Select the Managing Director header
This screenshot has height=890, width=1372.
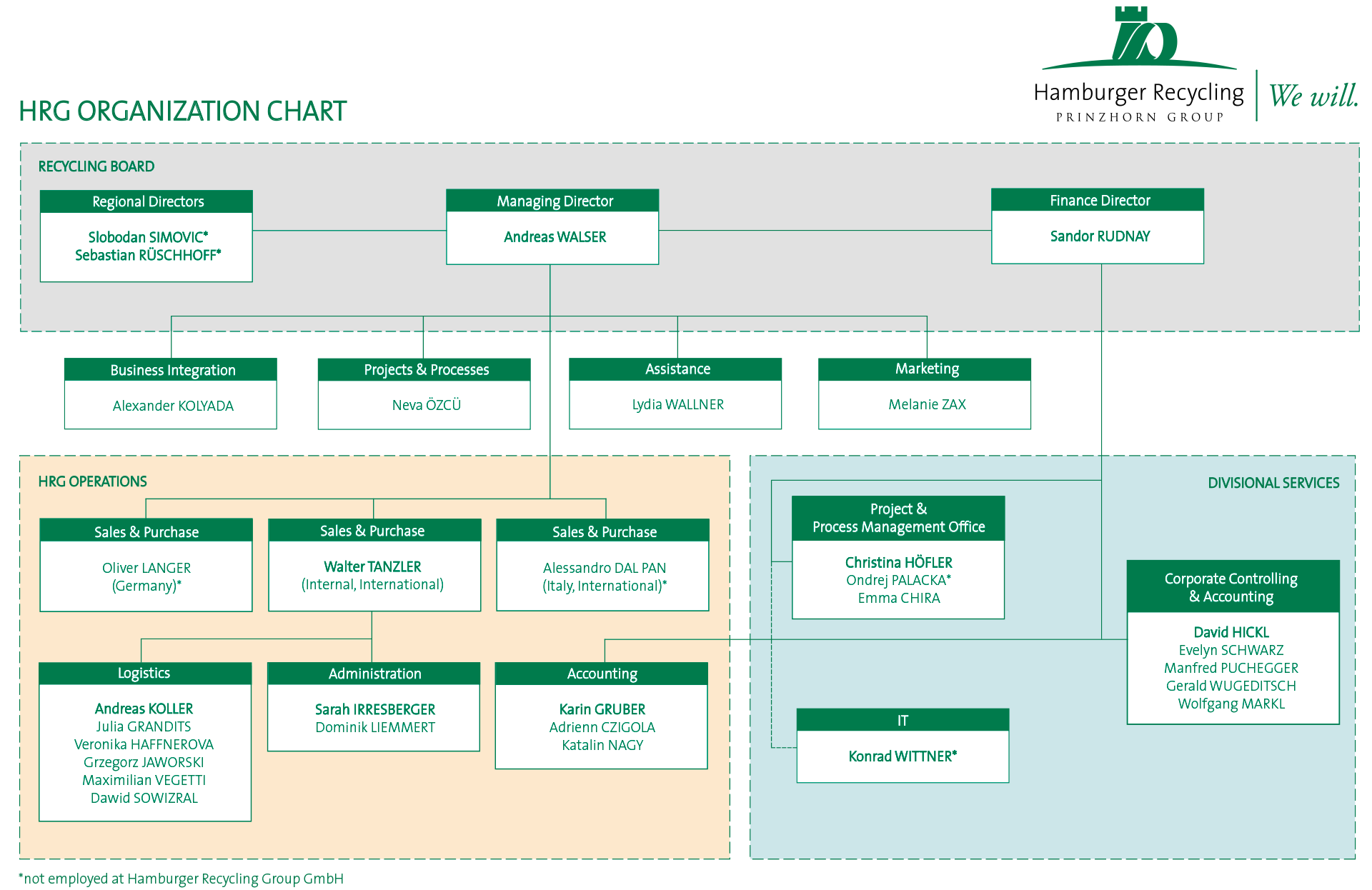552,201
